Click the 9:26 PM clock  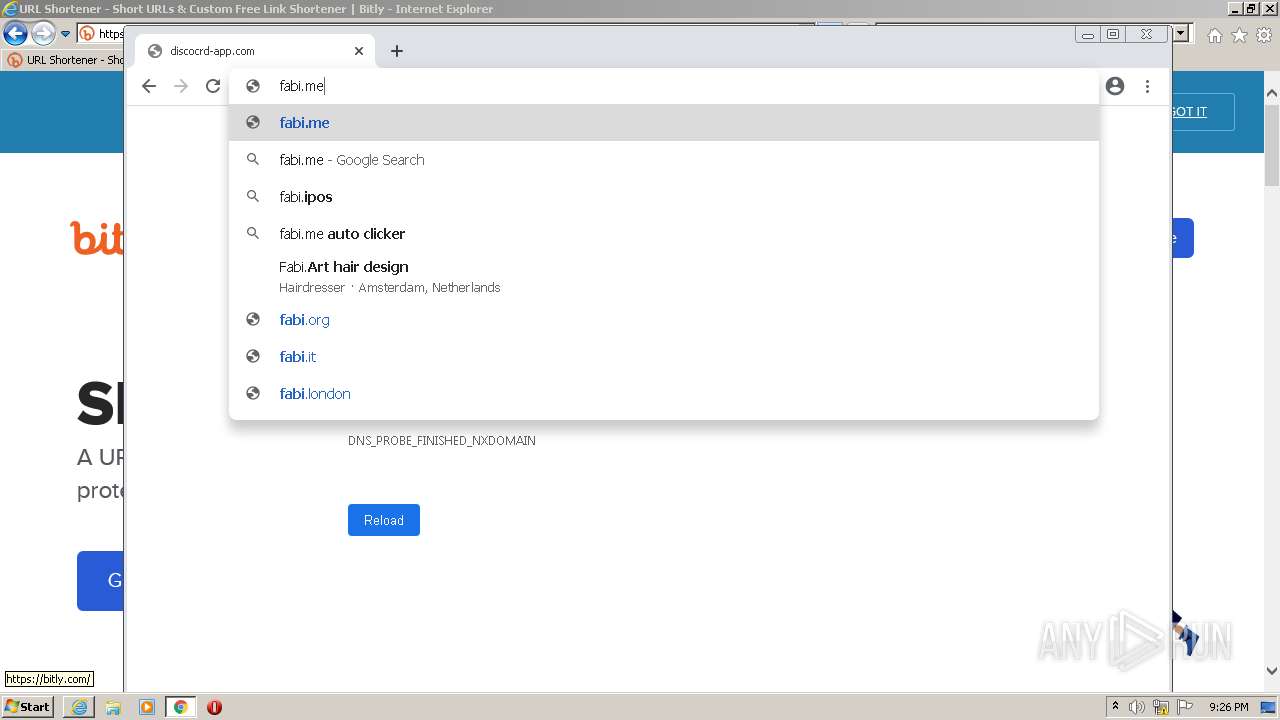[x=1228, y=707]
